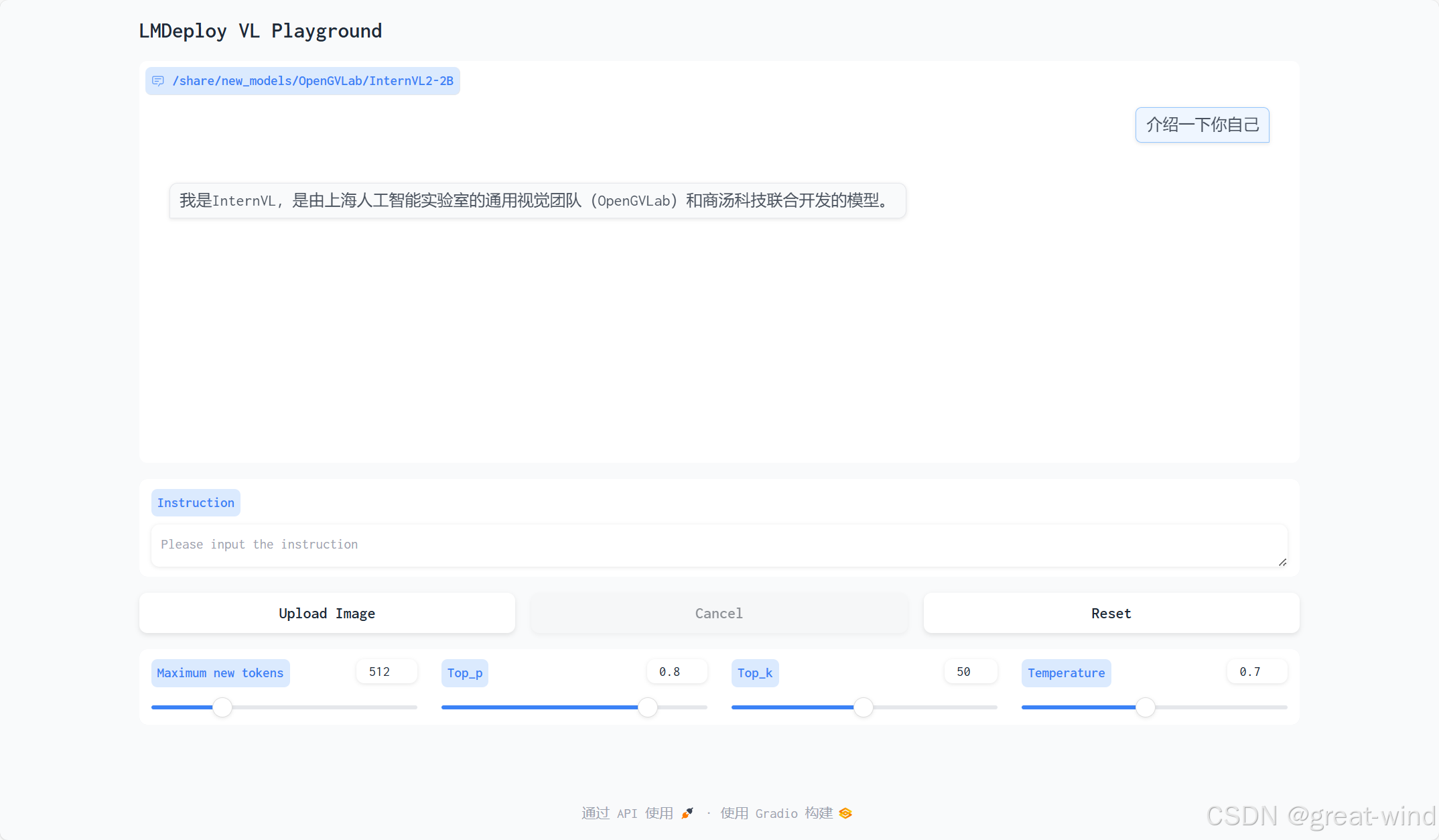Open the '使用 Gradio 构建' footer link
The width and height of the screenshot is (1439, 840).
pos(776,813)
